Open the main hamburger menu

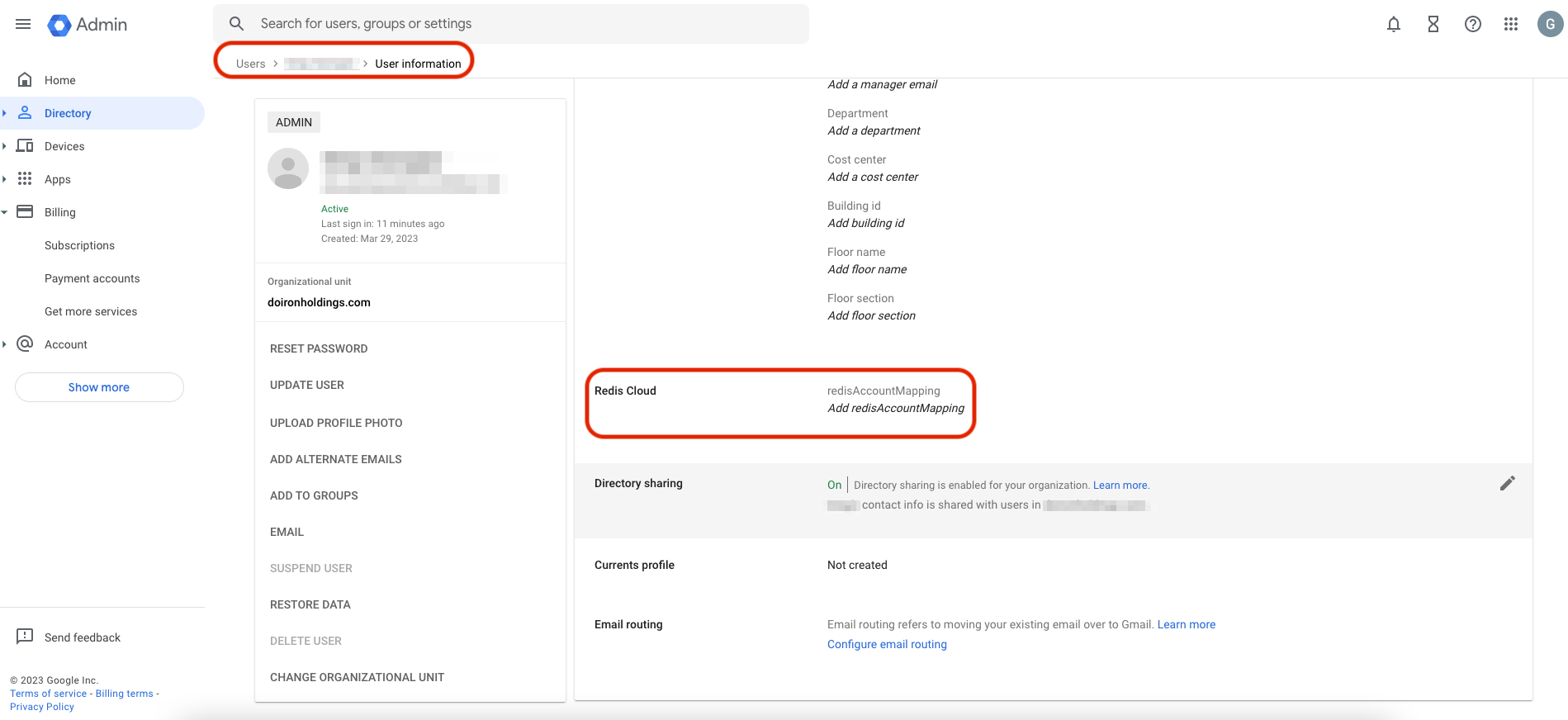tap(23, 24)
